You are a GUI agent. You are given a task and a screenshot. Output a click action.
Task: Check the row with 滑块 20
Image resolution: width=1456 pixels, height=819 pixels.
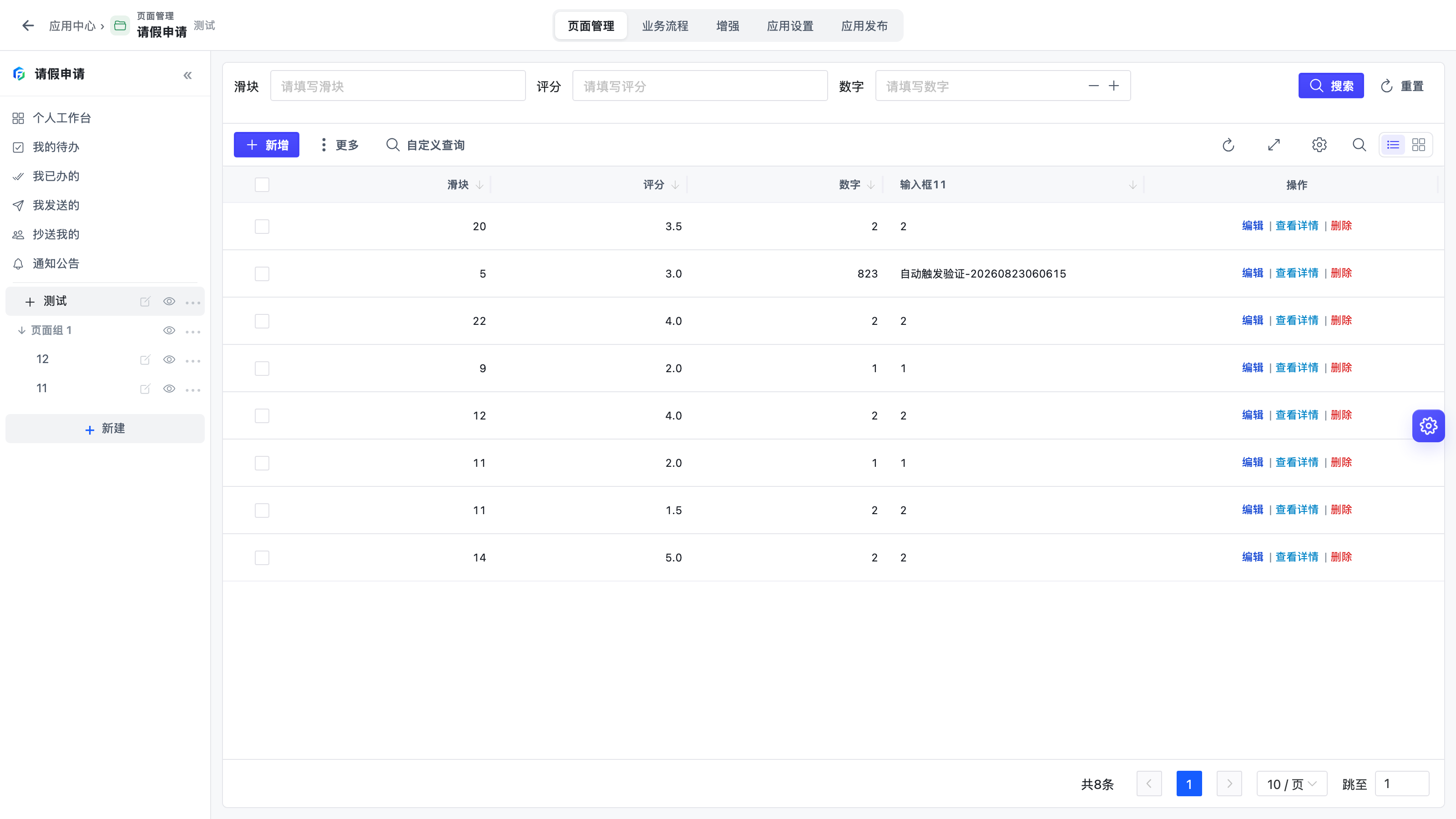262,226
